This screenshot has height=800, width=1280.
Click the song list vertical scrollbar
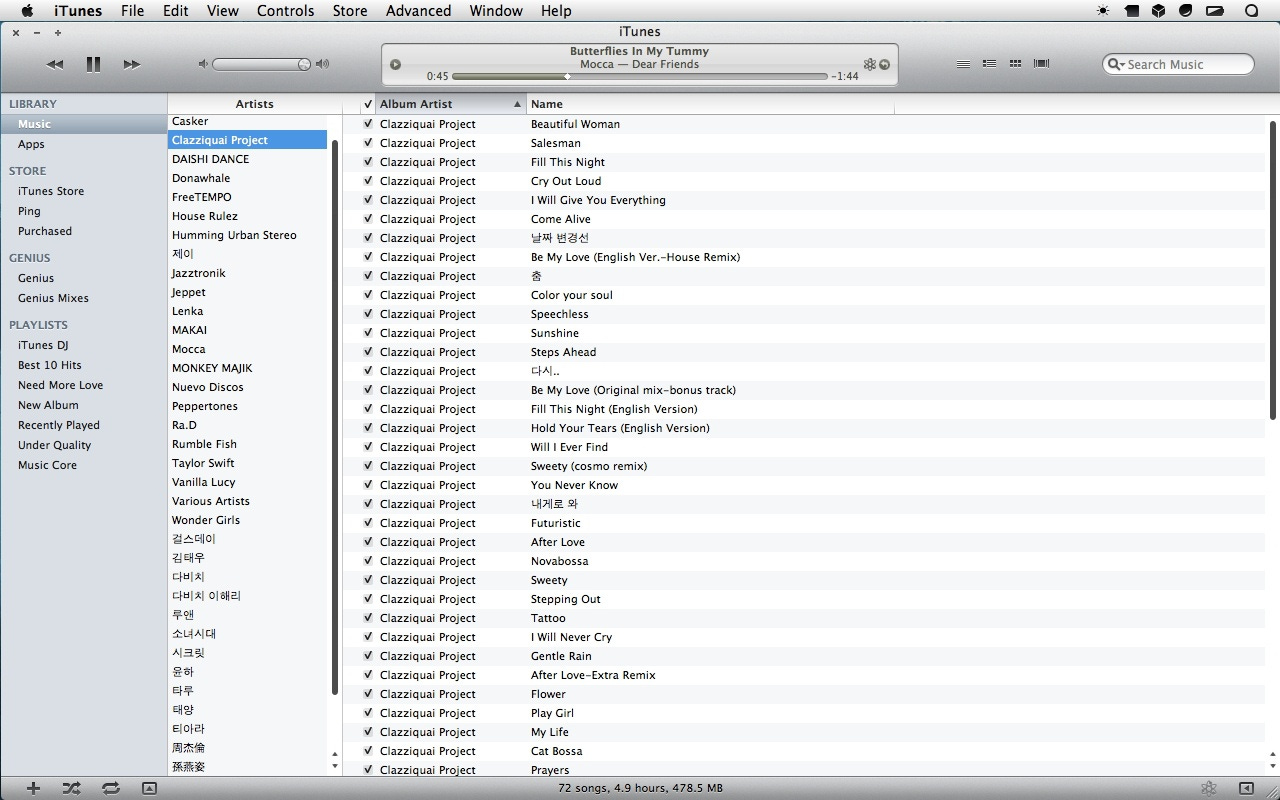coord(1272,270)
